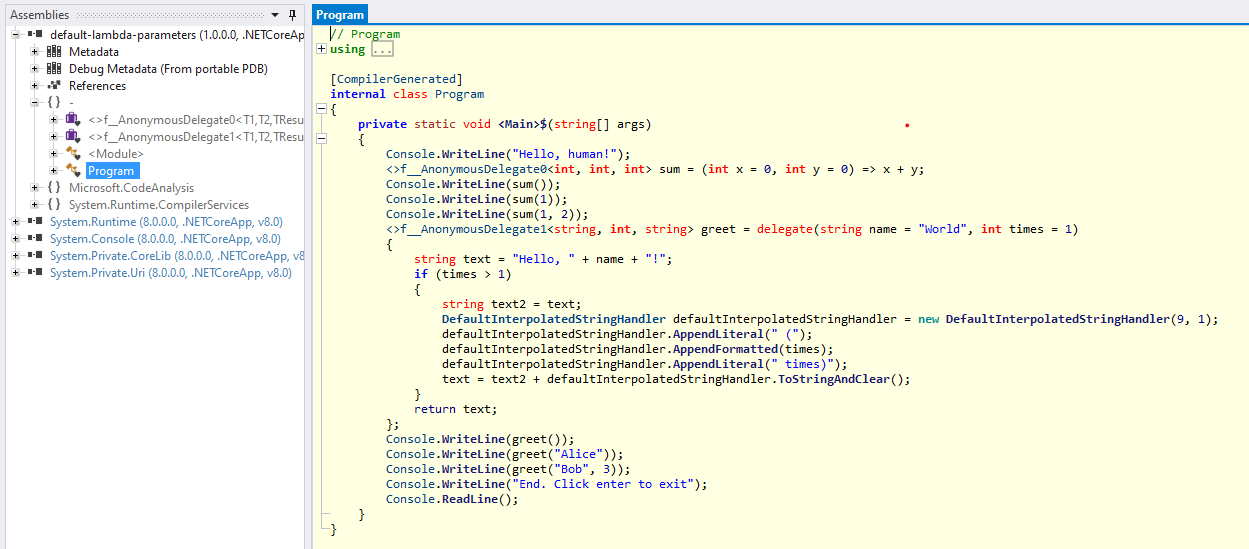Select the System.Console (8.0.0.0) assembly
Screen dimensions: 1249x549
[166, 239]
